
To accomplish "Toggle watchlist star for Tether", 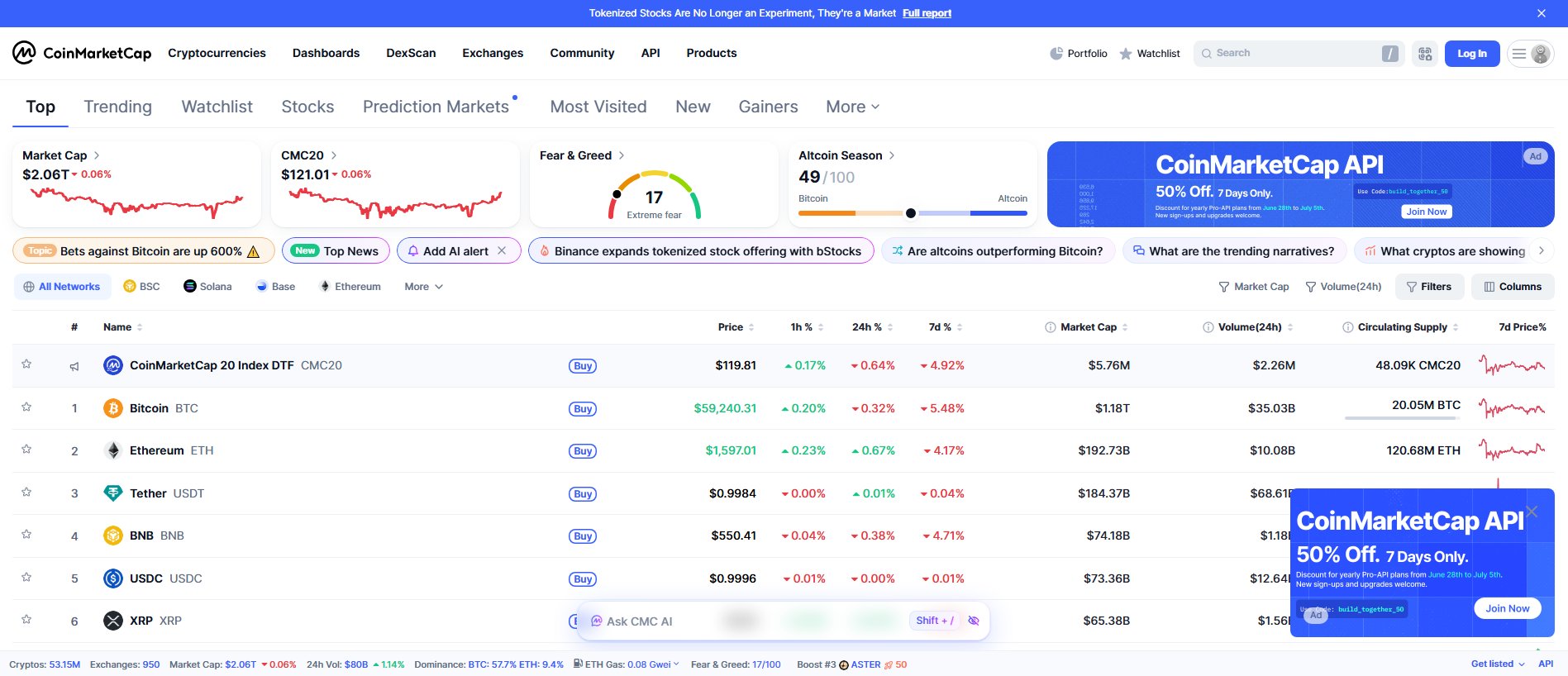I will coord(26,493).
